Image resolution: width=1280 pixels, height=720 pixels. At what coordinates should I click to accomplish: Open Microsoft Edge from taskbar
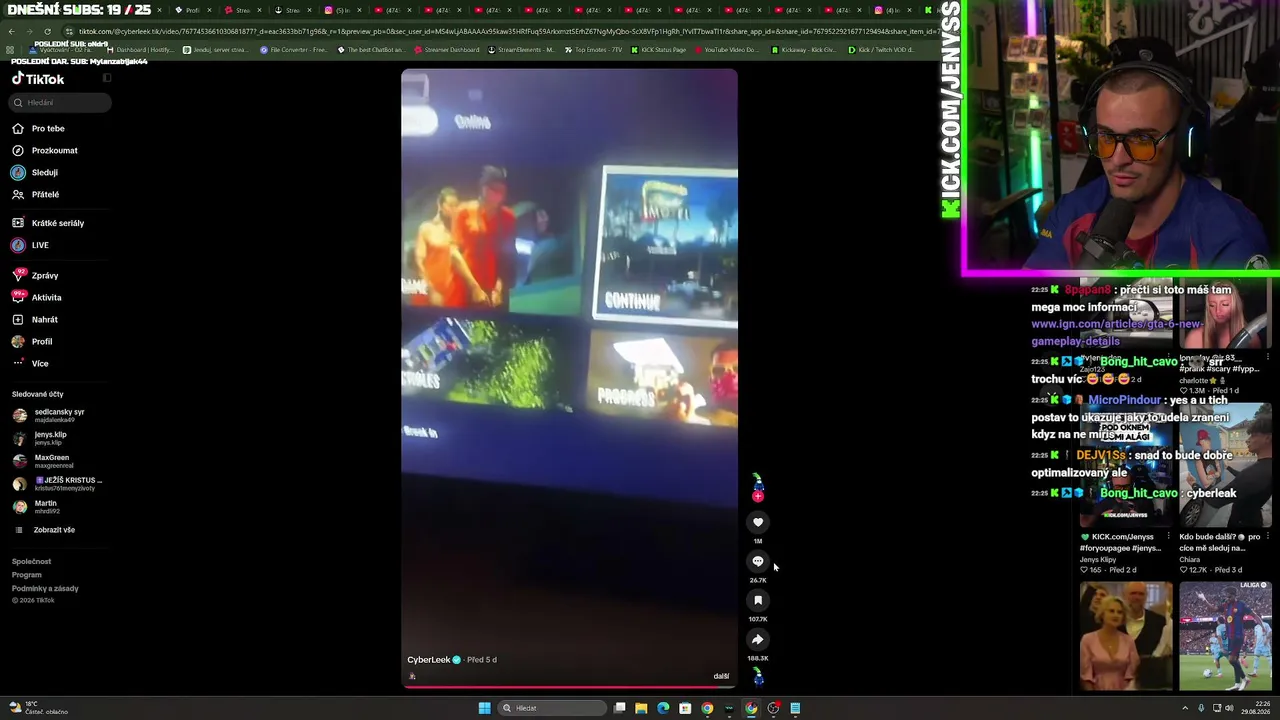663,708
